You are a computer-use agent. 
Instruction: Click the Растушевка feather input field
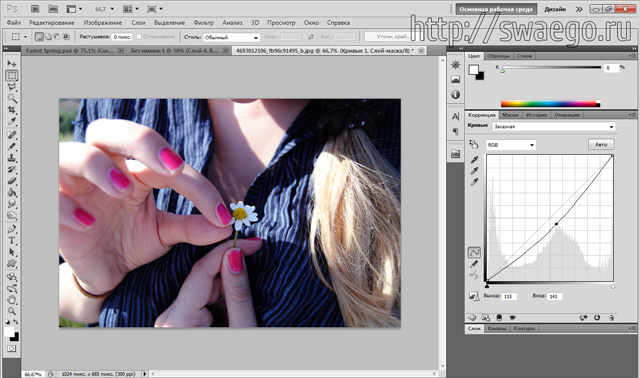pos(122,37)
